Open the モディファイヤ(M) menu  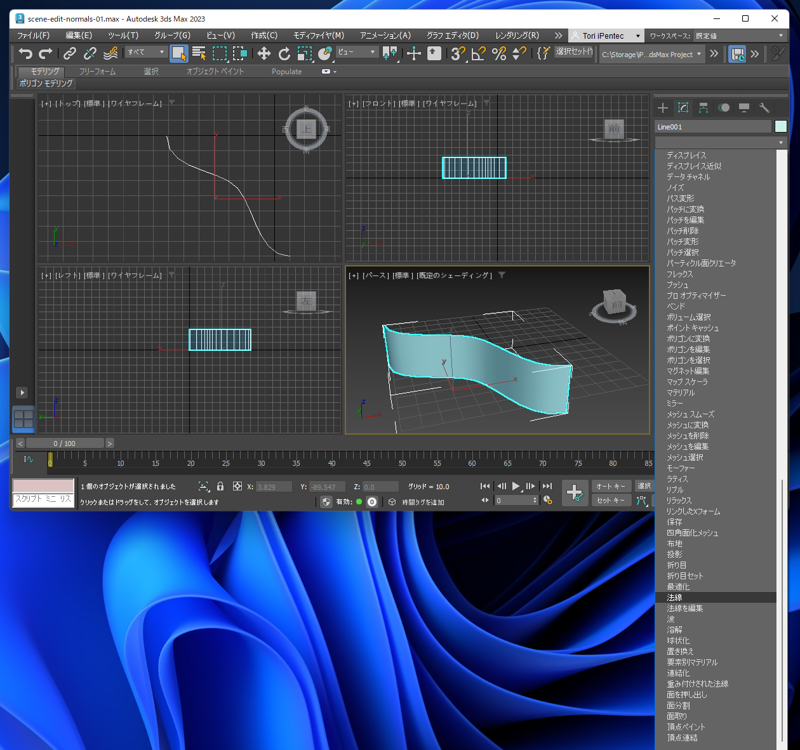tap(318, 36)
